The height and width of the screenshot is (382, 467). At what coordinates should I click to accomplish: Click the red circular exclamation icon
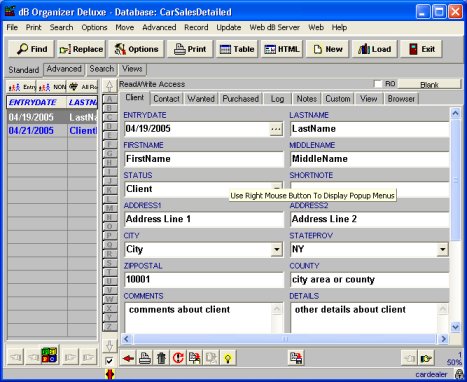[178, 359]
